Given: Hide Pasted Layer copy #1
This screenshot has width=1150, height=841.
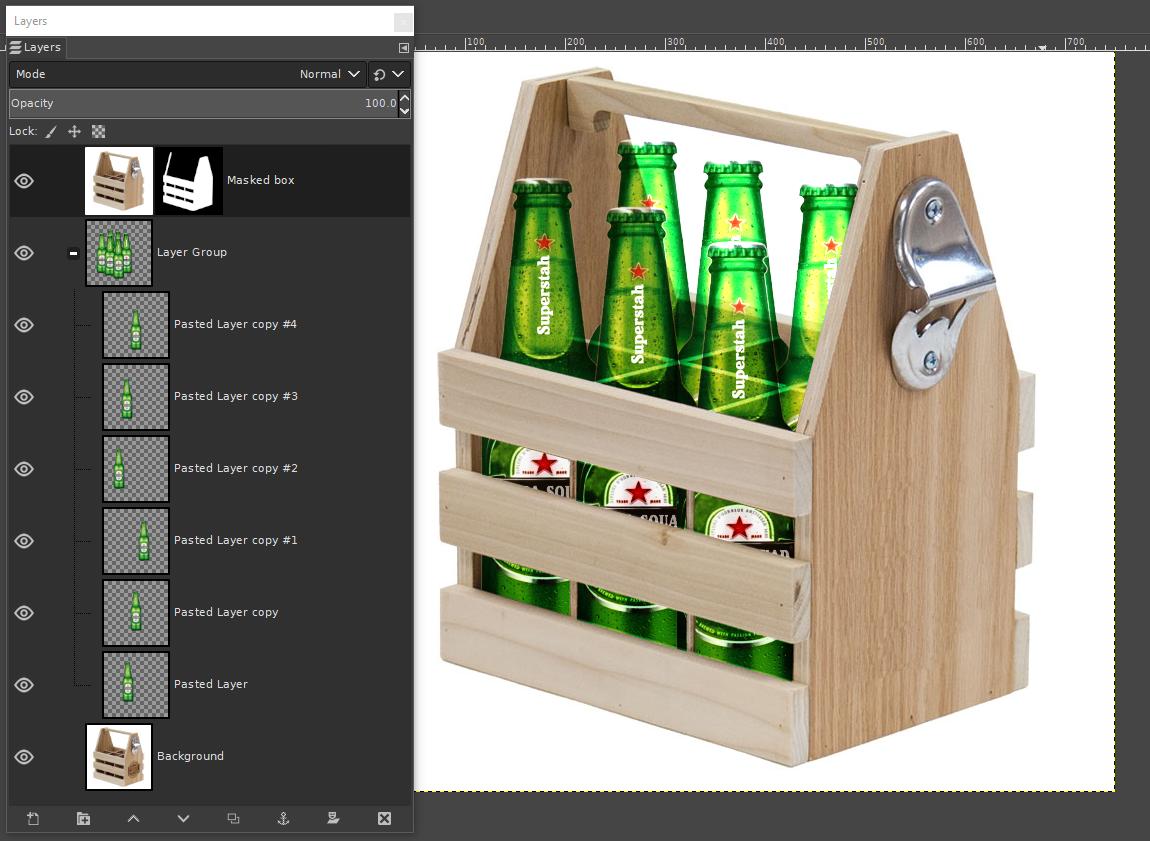Looking at the screenshot, I should click(24, 540).
